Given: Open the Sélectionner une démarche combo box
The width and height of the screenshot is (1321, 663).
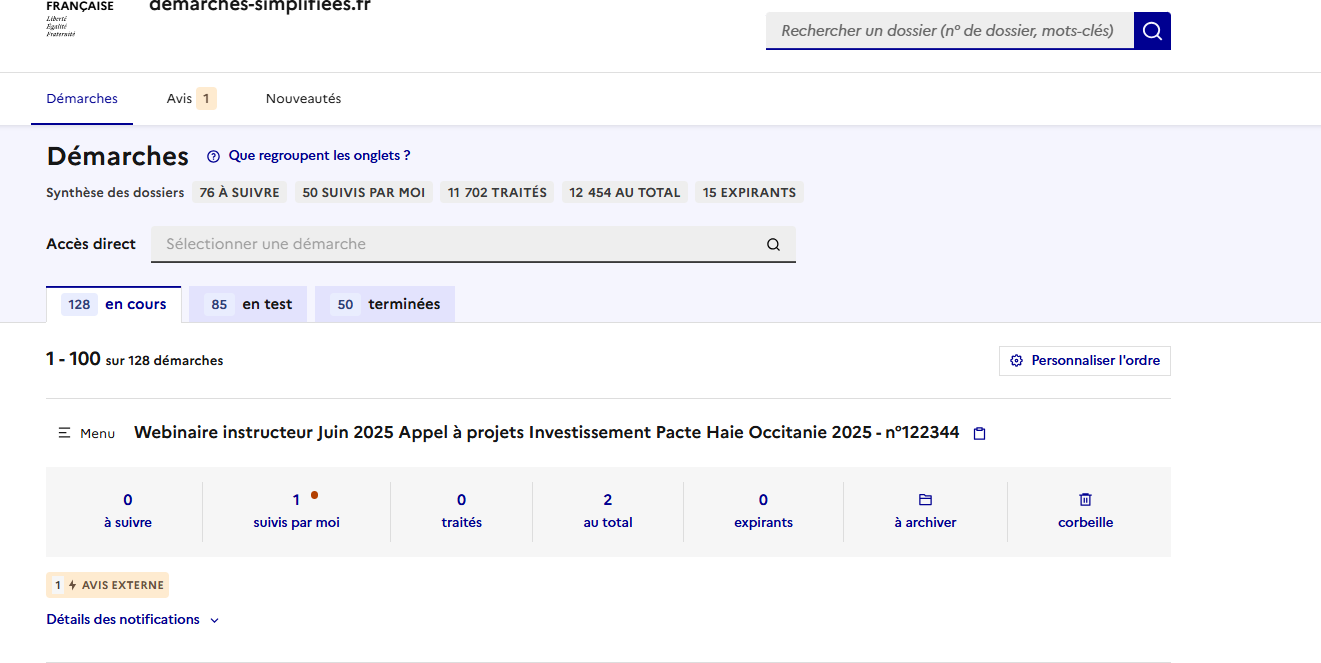Looking at the screenshot, I should [460, 244].
